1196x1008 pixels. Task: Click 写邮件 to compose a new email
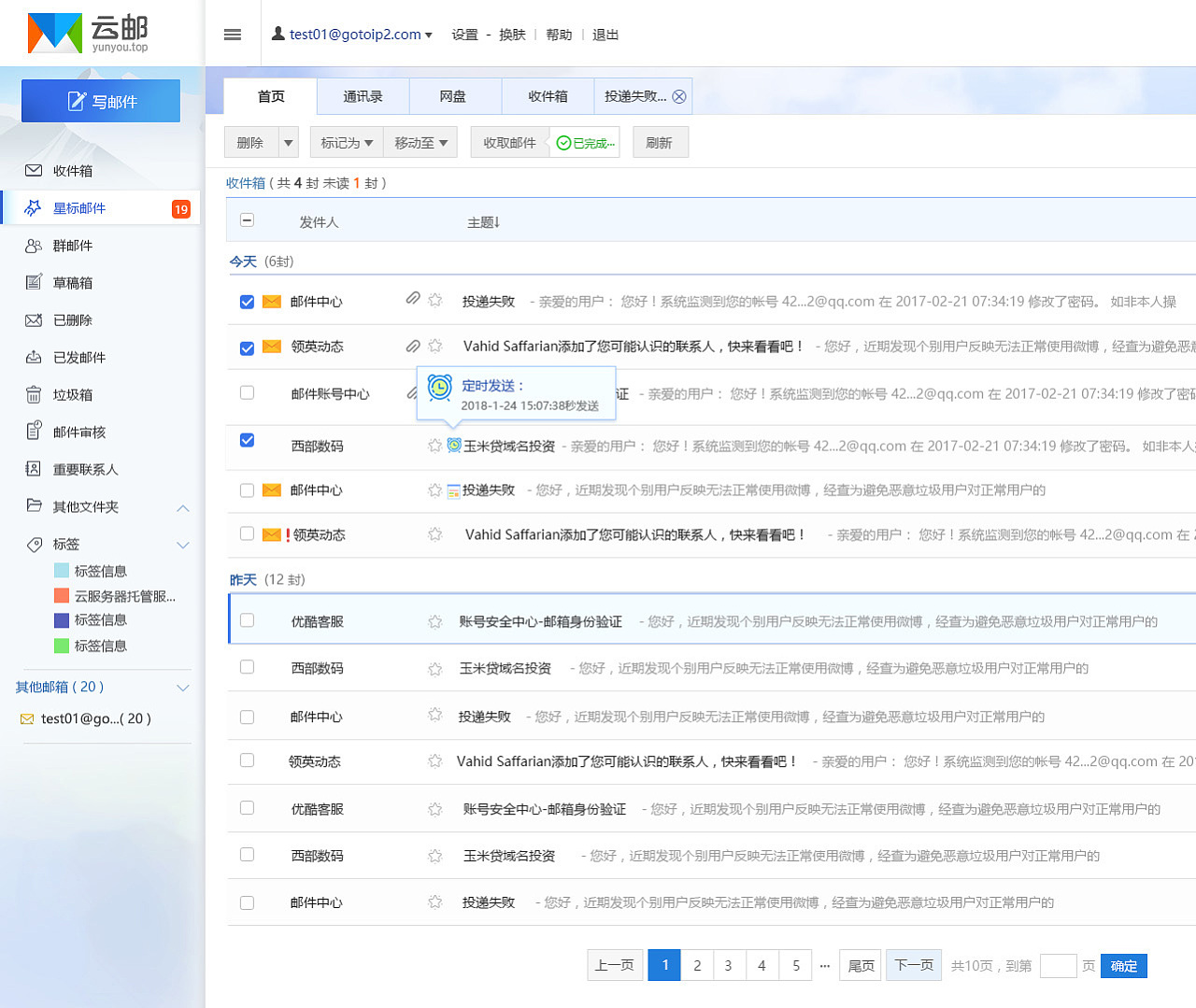click(100, 101)
